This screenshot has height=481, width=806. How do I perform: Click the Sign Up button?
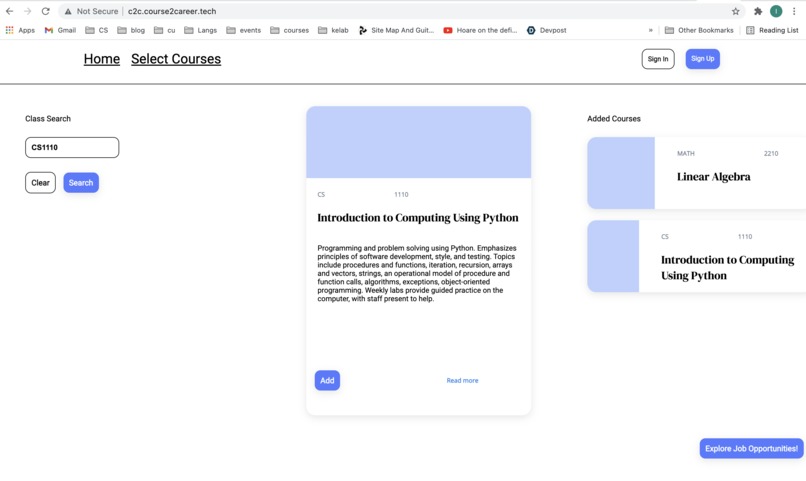coord(703,59)
